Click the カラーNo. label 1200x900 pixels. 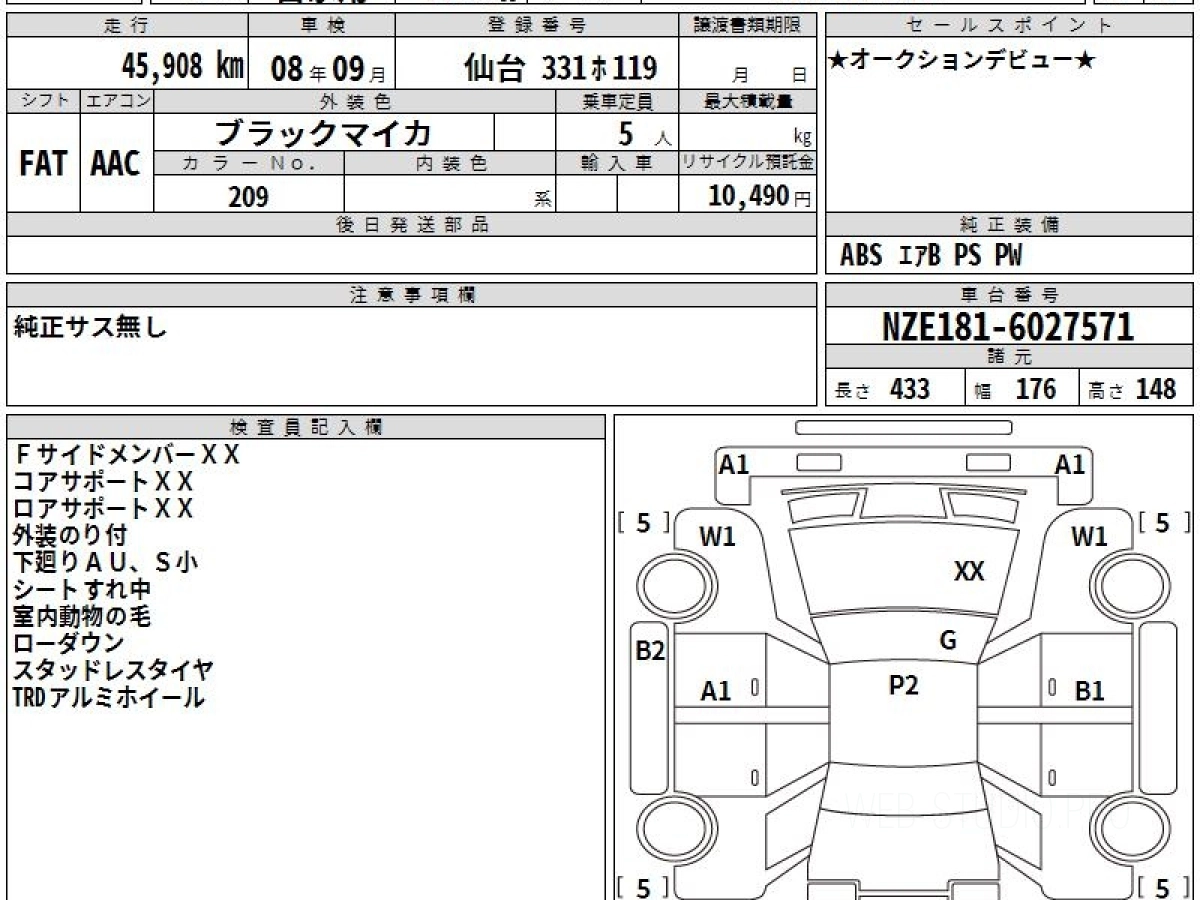coord(249,163)
